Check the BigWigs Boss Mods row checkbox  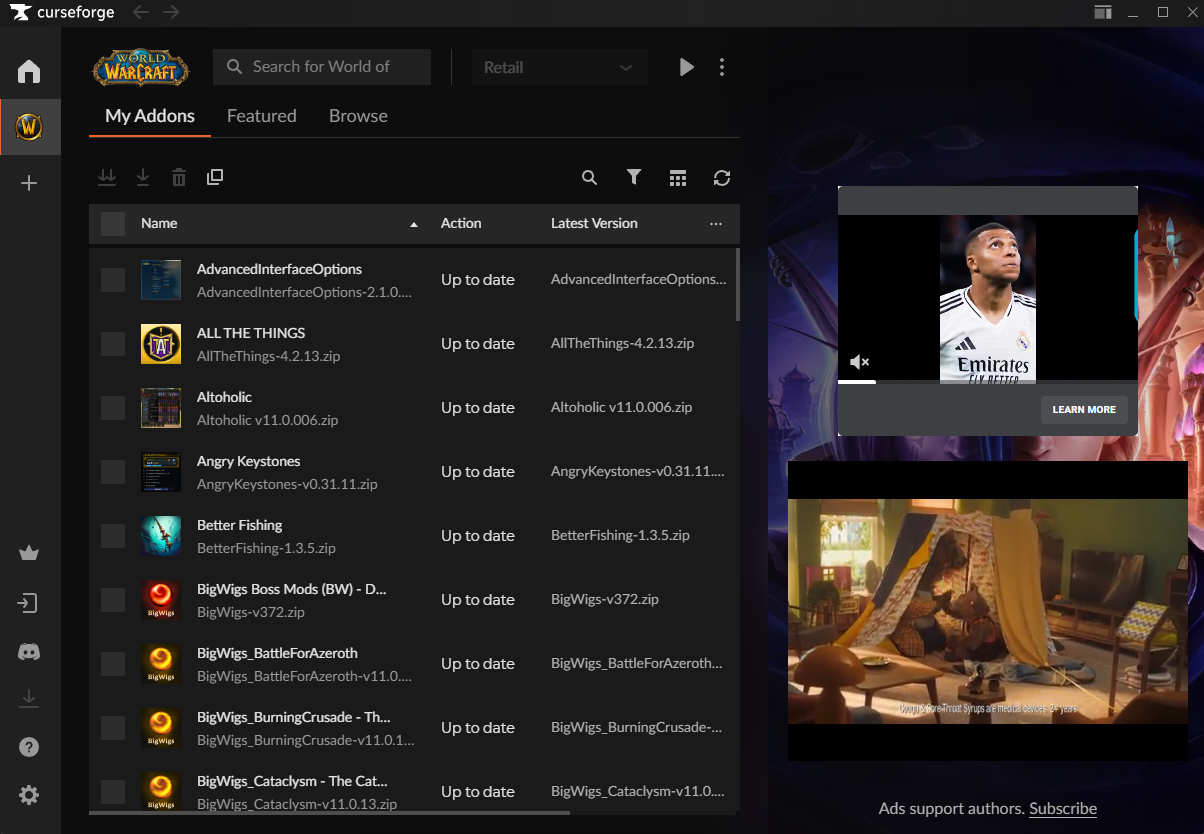pos(113,600)
